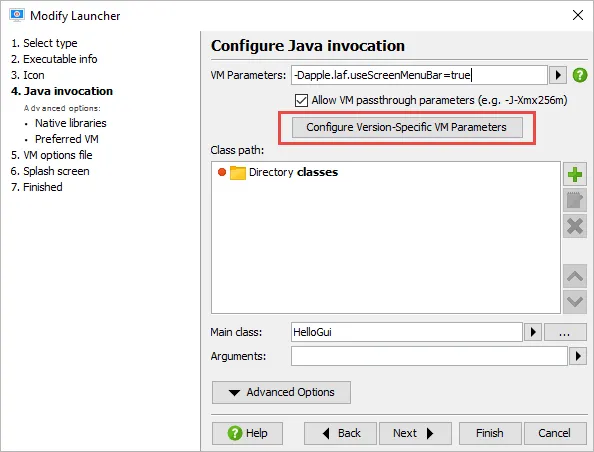594x452 pixels.
Task: Focus the Main class field containing HelloGui
Action: (x=407, y=332)
